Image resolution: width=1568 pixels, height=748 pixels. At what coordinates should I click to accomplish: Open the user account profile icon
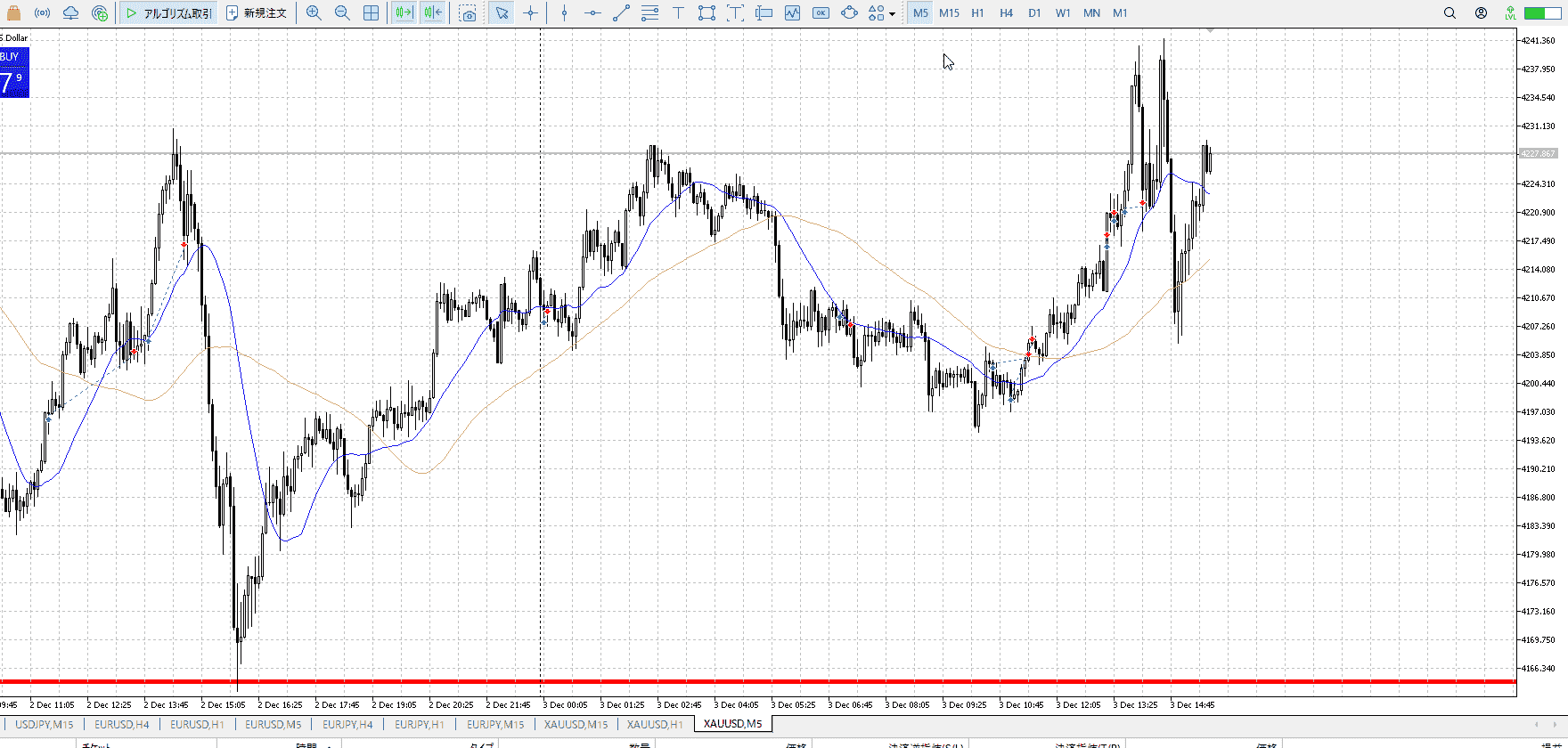tap(1481, 13)
